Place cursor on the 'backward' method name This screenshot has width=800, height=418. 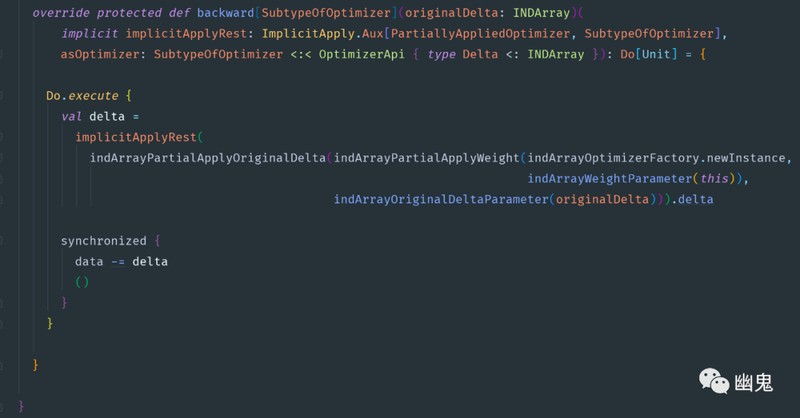[226, 13]
